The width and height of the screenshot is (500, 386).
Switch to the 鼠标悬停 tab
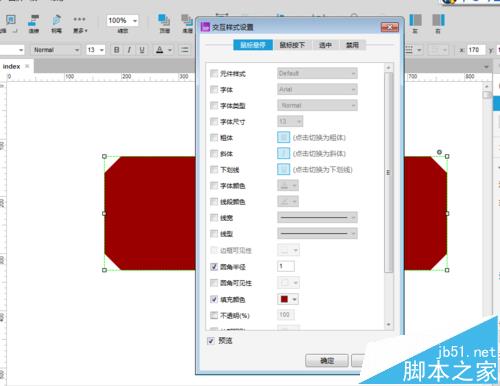(x=253, y=45)
